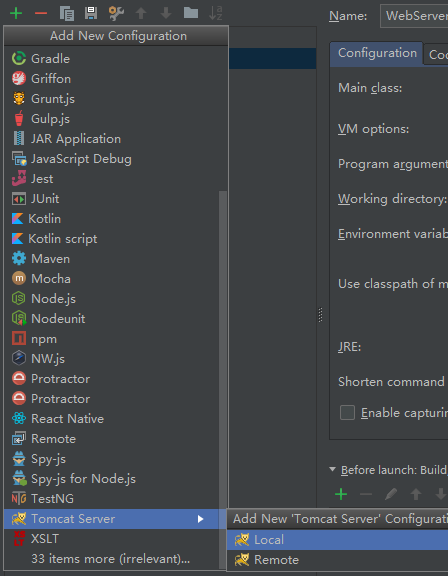Click the Maven gear icon
The width and height of the screenshot is (448, 576).
click(19, 259)
